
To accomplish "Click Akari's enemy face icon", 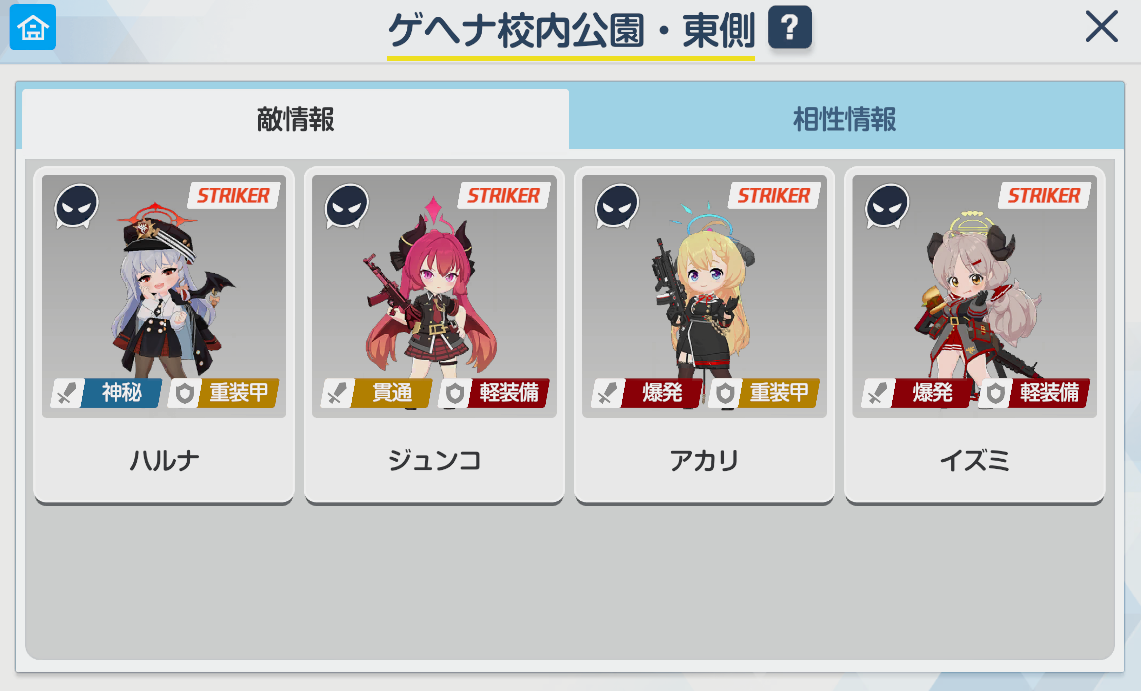I will pos(617,206).
